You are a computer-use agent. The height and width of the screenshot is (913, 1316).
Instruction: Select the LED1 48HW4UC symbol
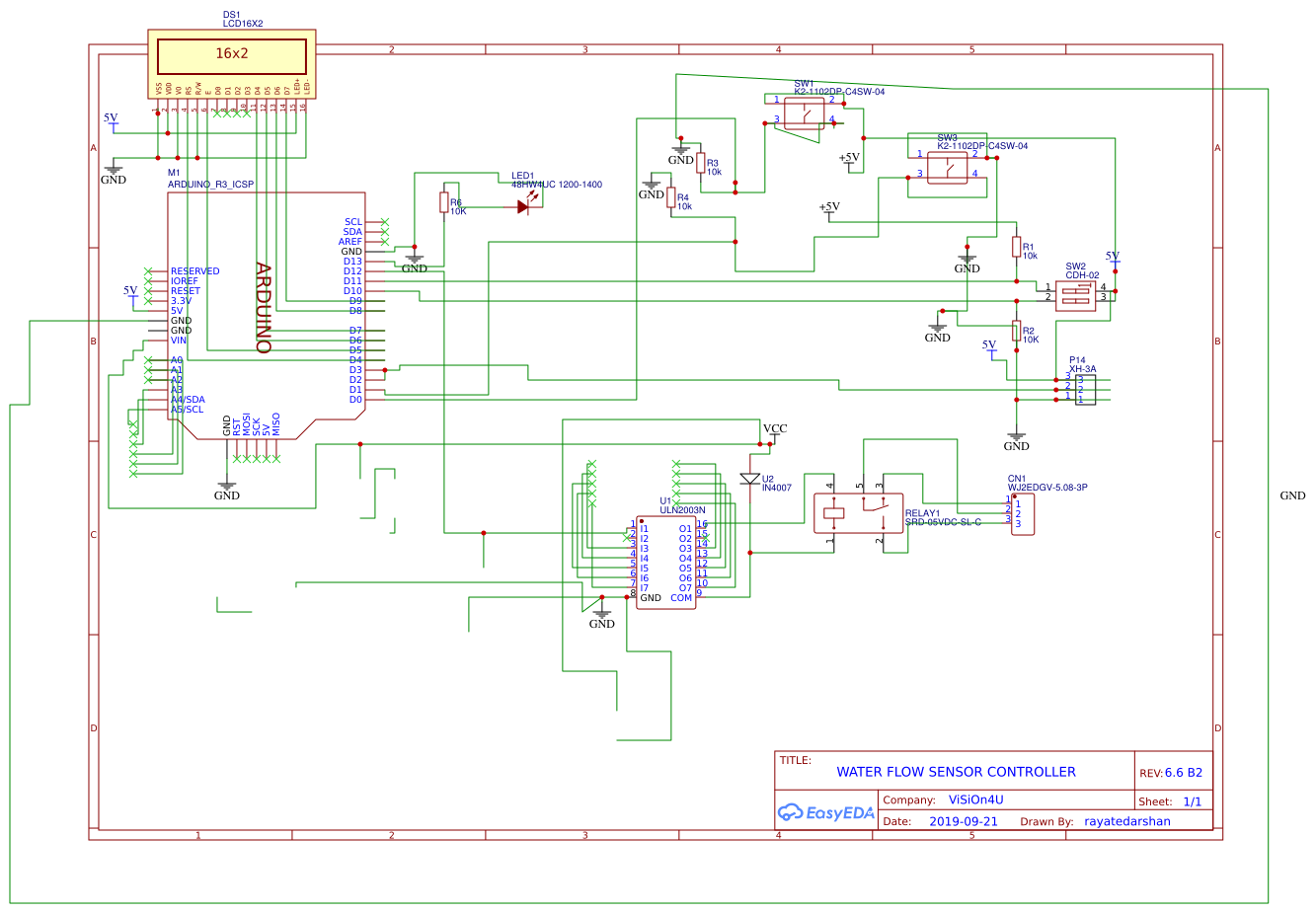(x=525, y=205)
